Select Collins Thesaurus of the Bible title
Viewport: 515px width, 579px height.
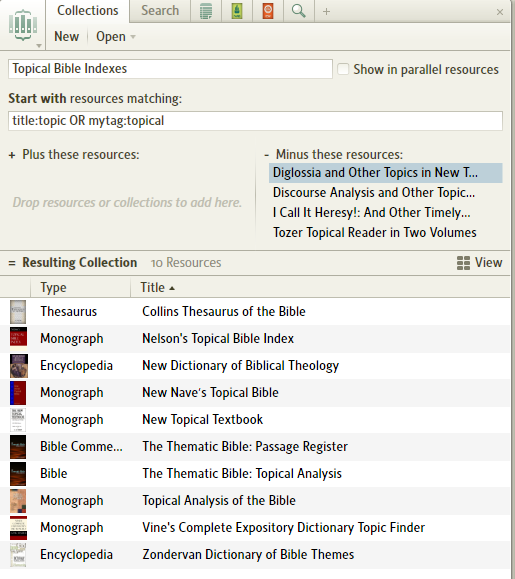[224, 312]
